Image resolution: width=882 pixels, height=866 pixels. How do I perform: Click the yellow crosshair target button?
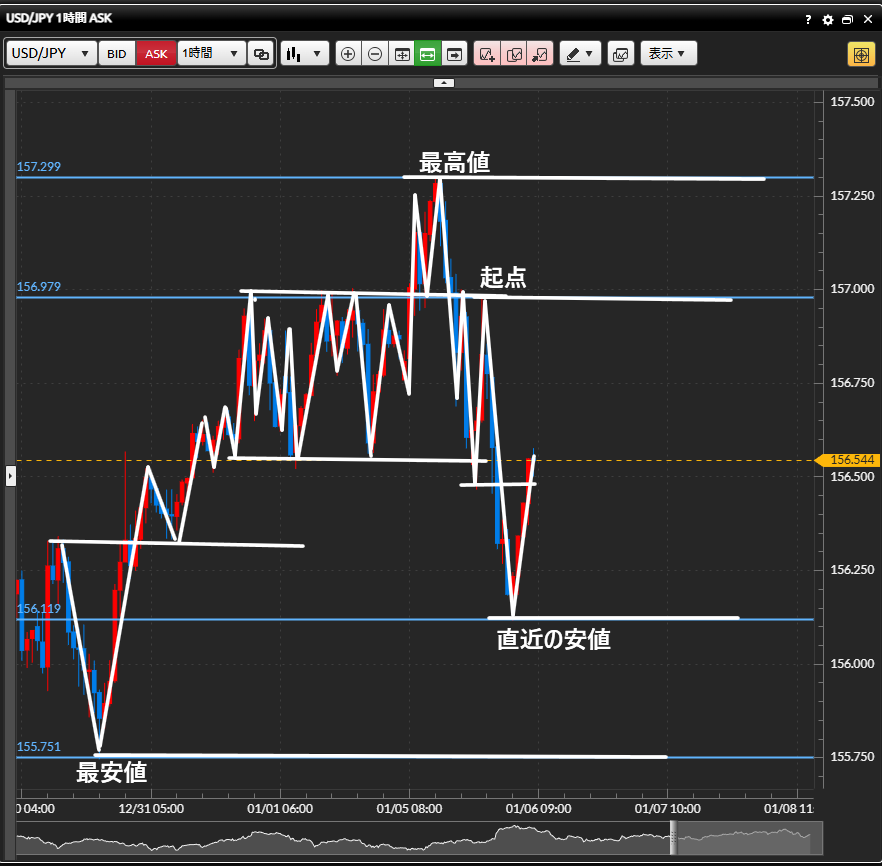(x=860, y=54)
